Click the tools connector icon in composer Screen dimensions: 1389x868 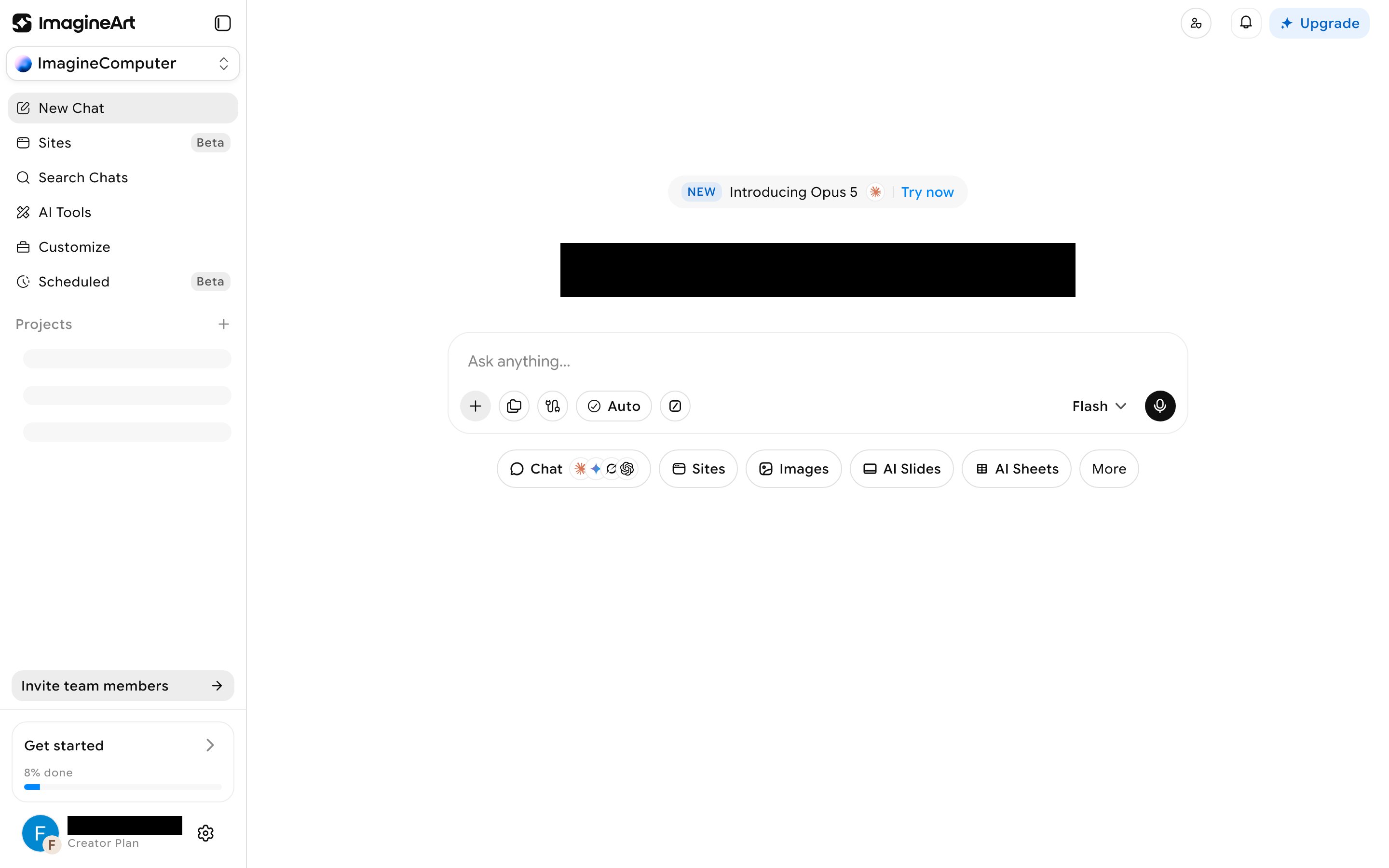click(552, 406)
